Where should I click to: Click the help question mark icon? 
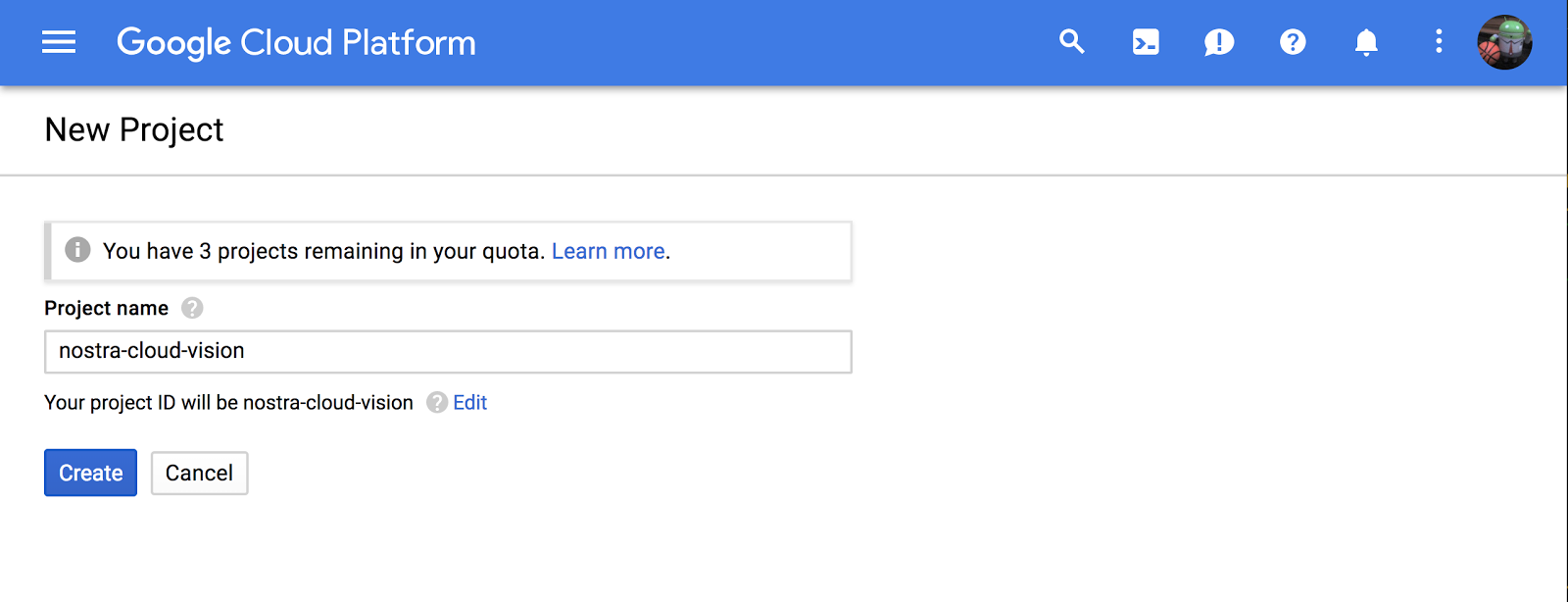[x=1292, y=42]
